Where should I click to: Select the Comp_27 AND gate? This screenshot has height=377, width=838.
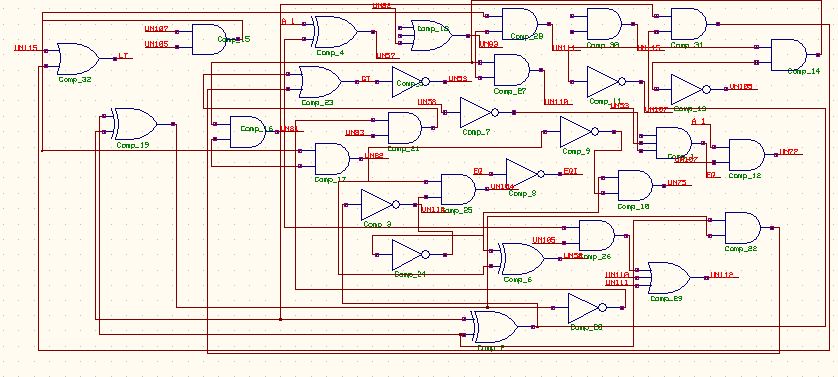click(x=511, y=70)
